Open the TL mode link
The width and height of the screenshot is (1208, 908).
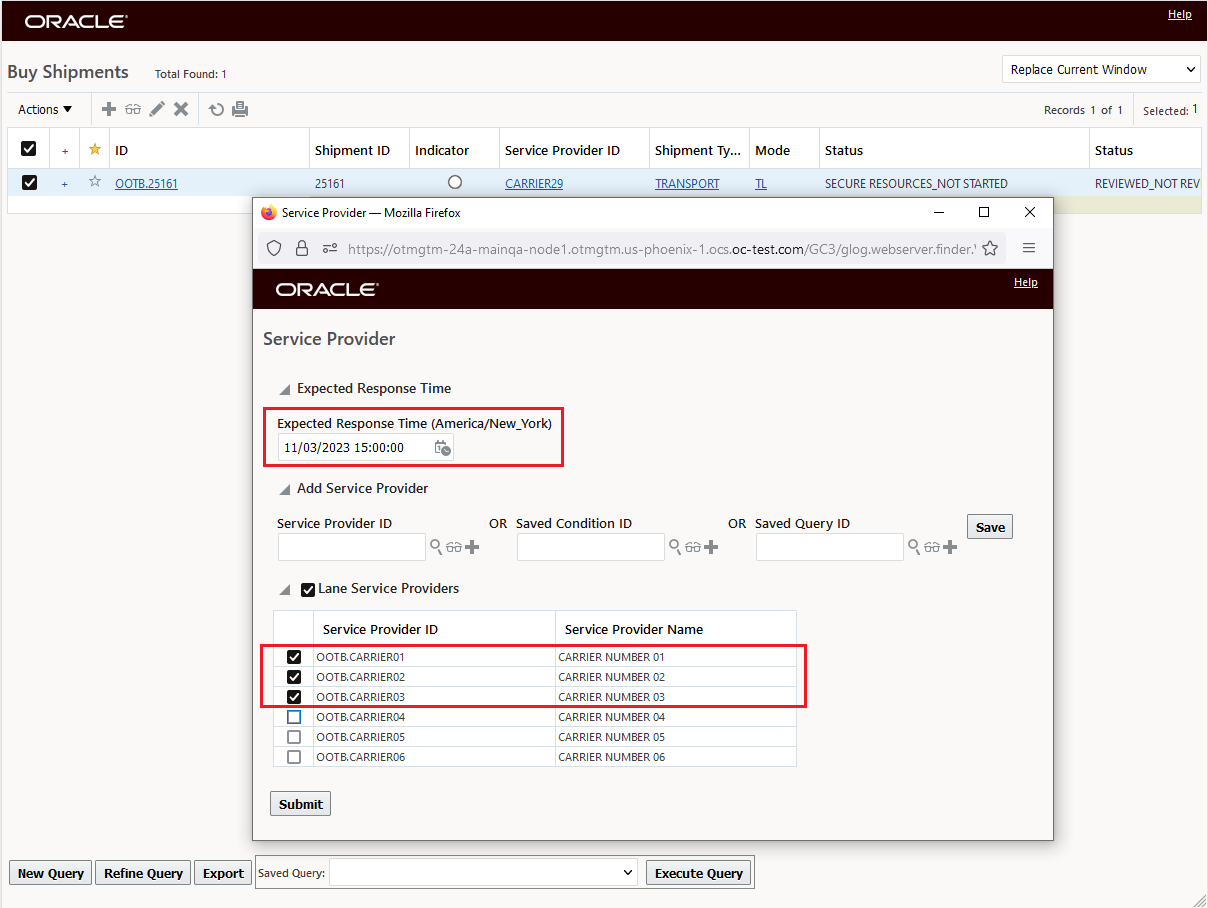pyautogui.click(x=761, y=184)
